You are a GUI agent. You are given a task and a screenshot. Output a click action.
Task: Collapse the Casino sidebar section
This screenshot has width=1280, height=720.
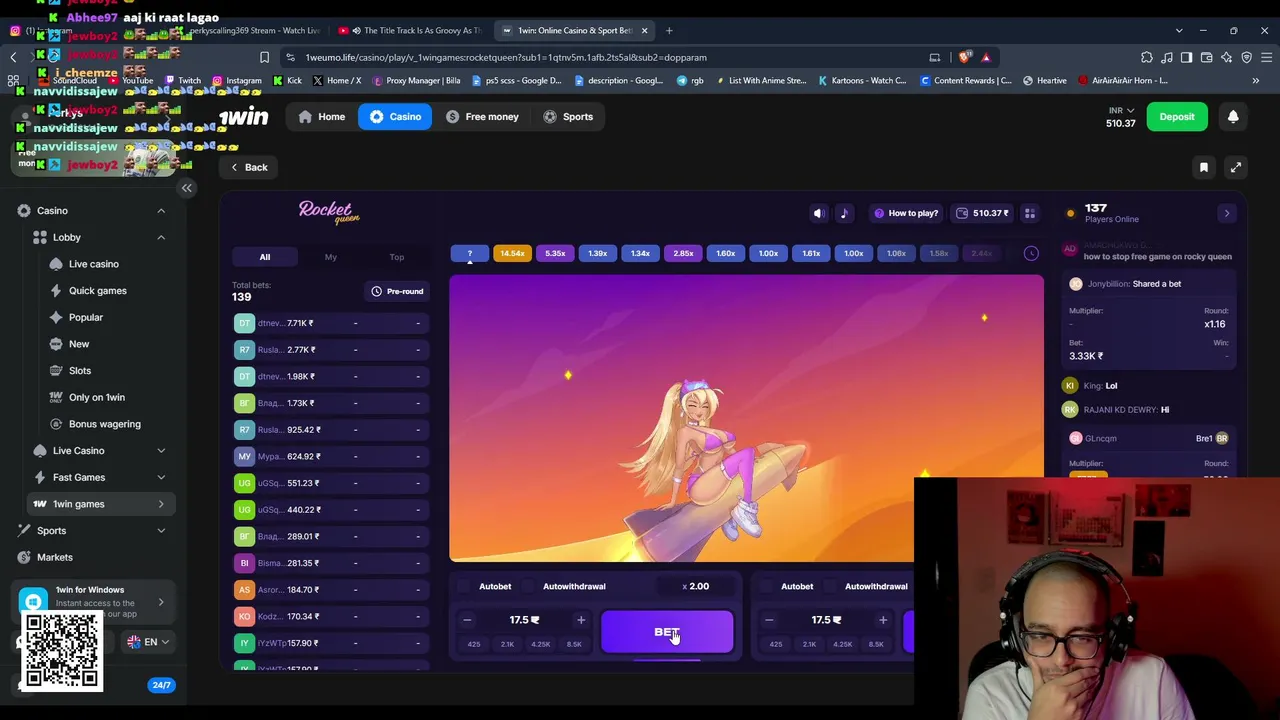(161, 211)
